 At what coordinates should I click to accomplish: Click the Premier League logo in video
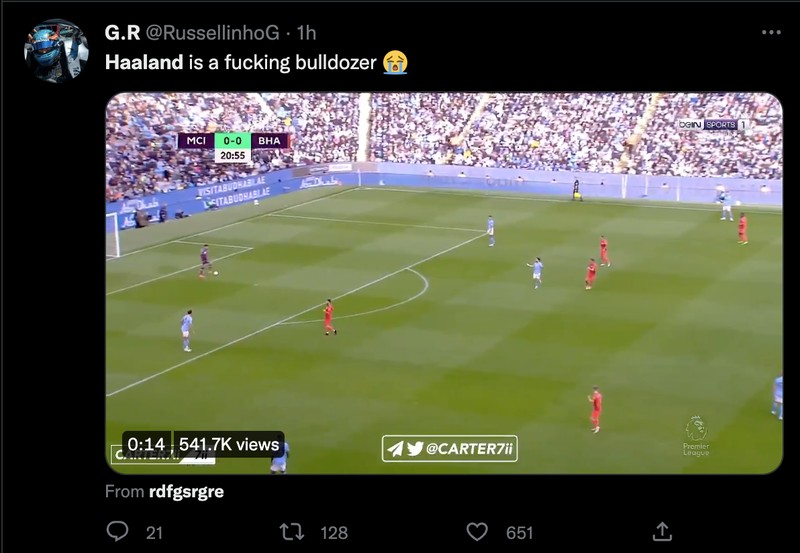click(x=696, y=435)
